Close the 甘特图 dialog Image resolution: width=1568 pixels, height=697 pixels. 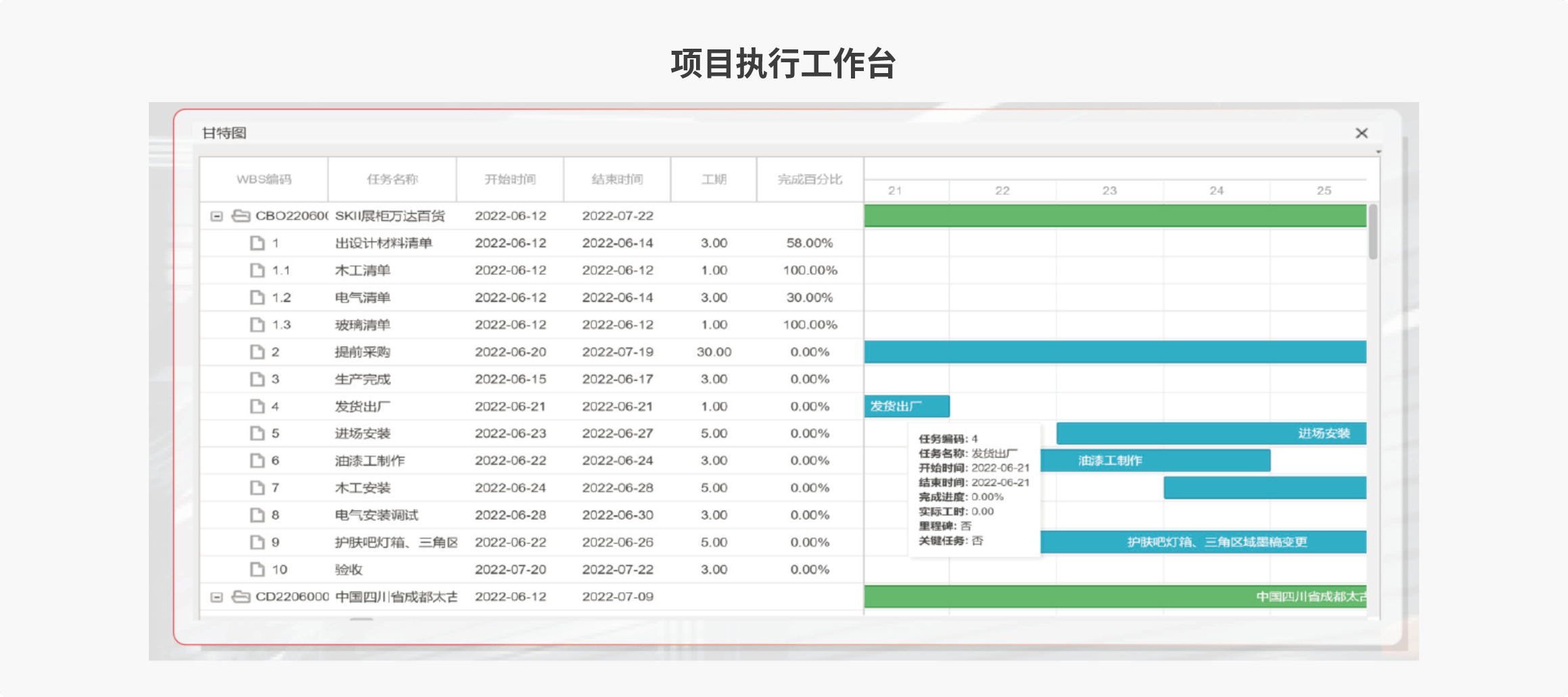(1362, 133)
